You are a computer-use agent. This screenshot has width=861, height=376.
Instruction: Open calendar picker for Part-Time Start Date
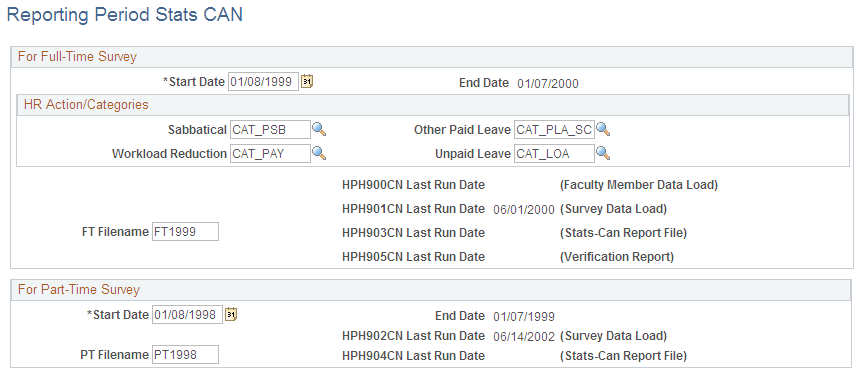coord(231,315)
